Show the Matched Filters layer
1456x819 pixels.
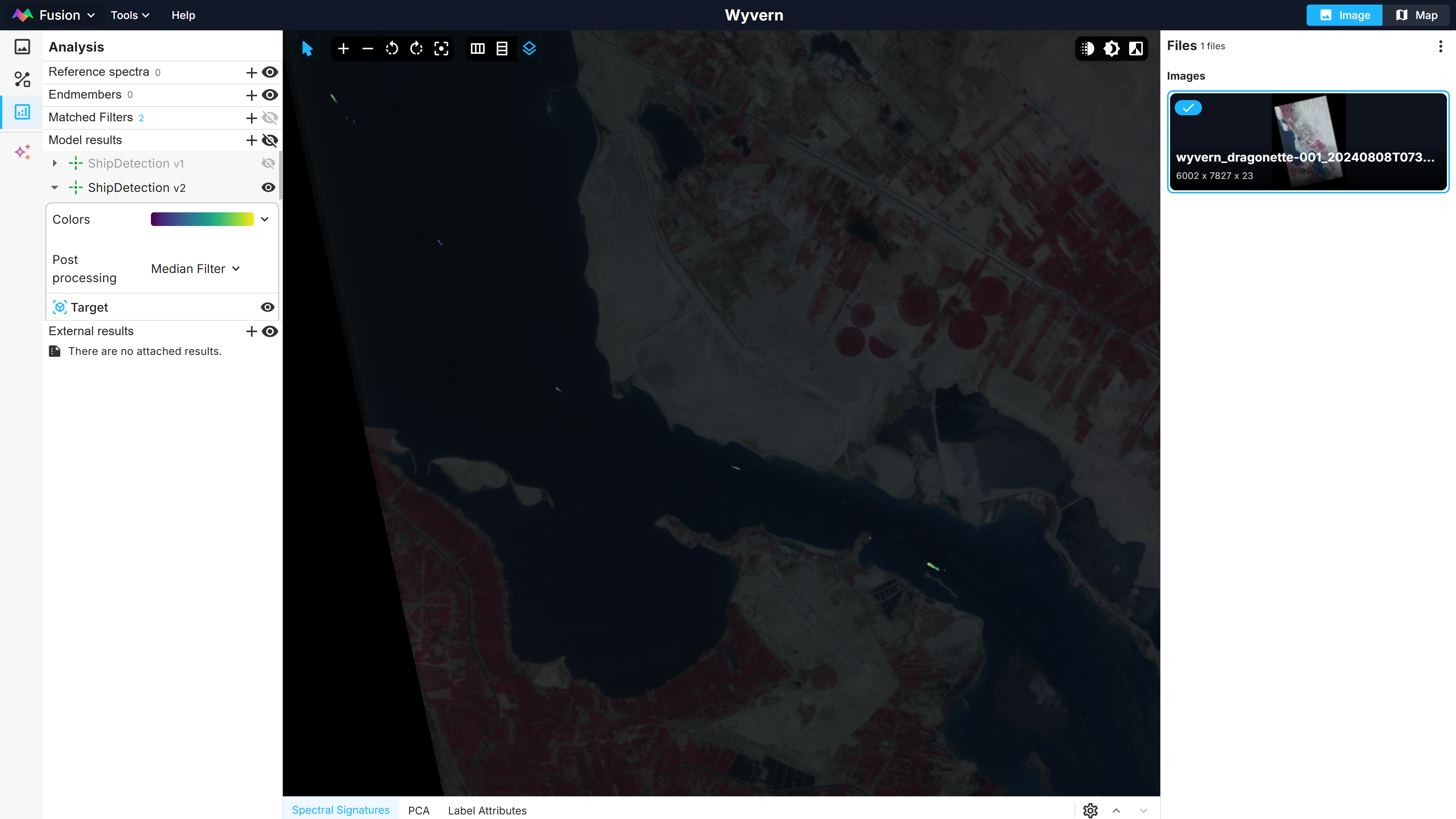270,118
